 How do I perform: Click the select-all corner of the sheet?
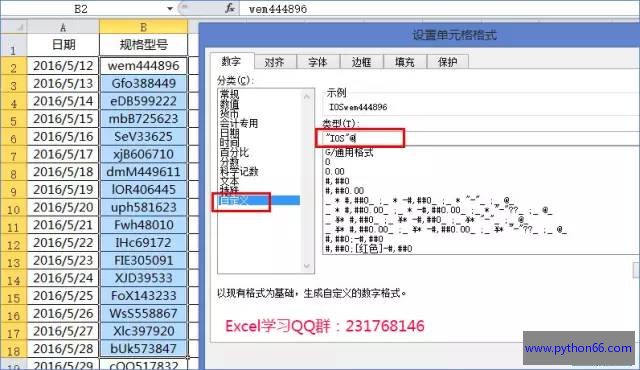pyautogui.click(x=14, y=27)
